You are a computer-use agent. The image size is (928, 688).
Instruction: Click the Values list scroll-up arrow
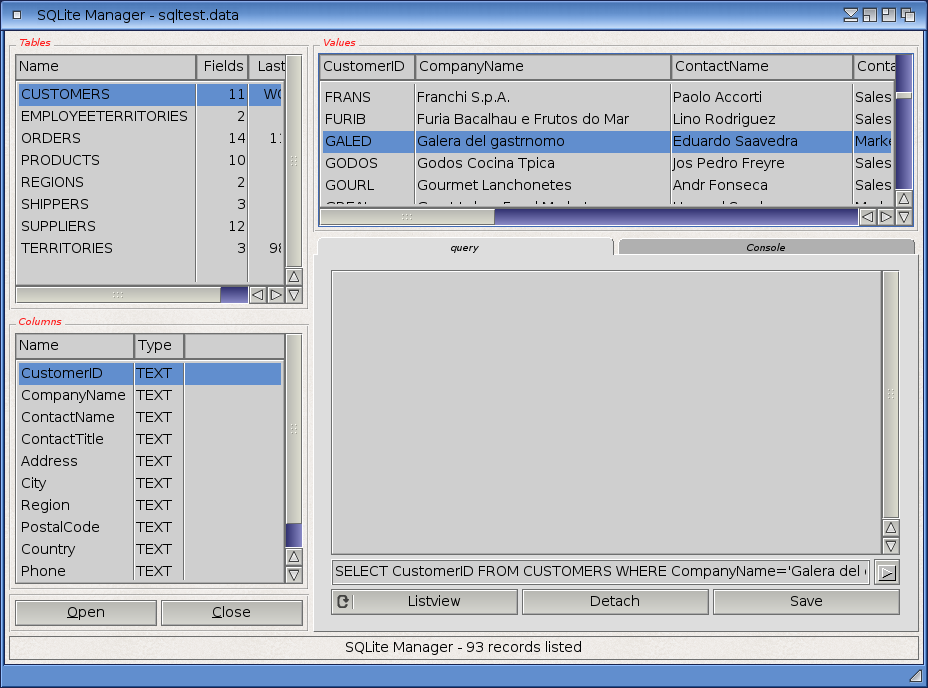click(904, 198)
